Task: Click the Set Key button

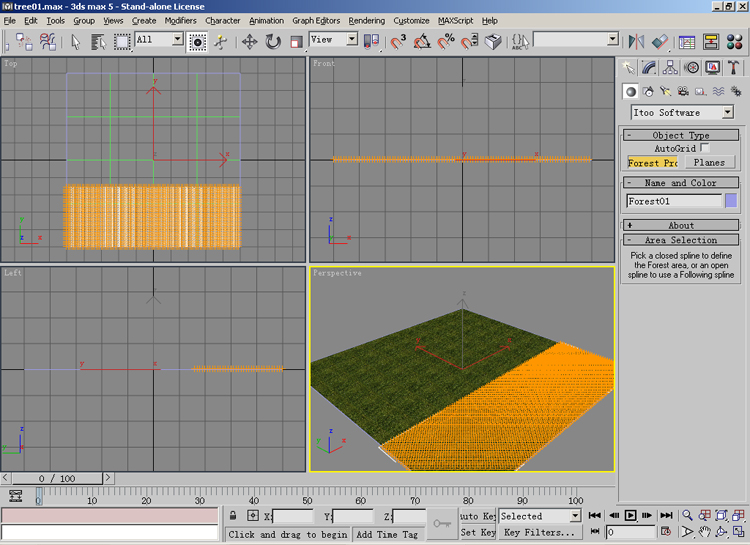Action: 478,532
